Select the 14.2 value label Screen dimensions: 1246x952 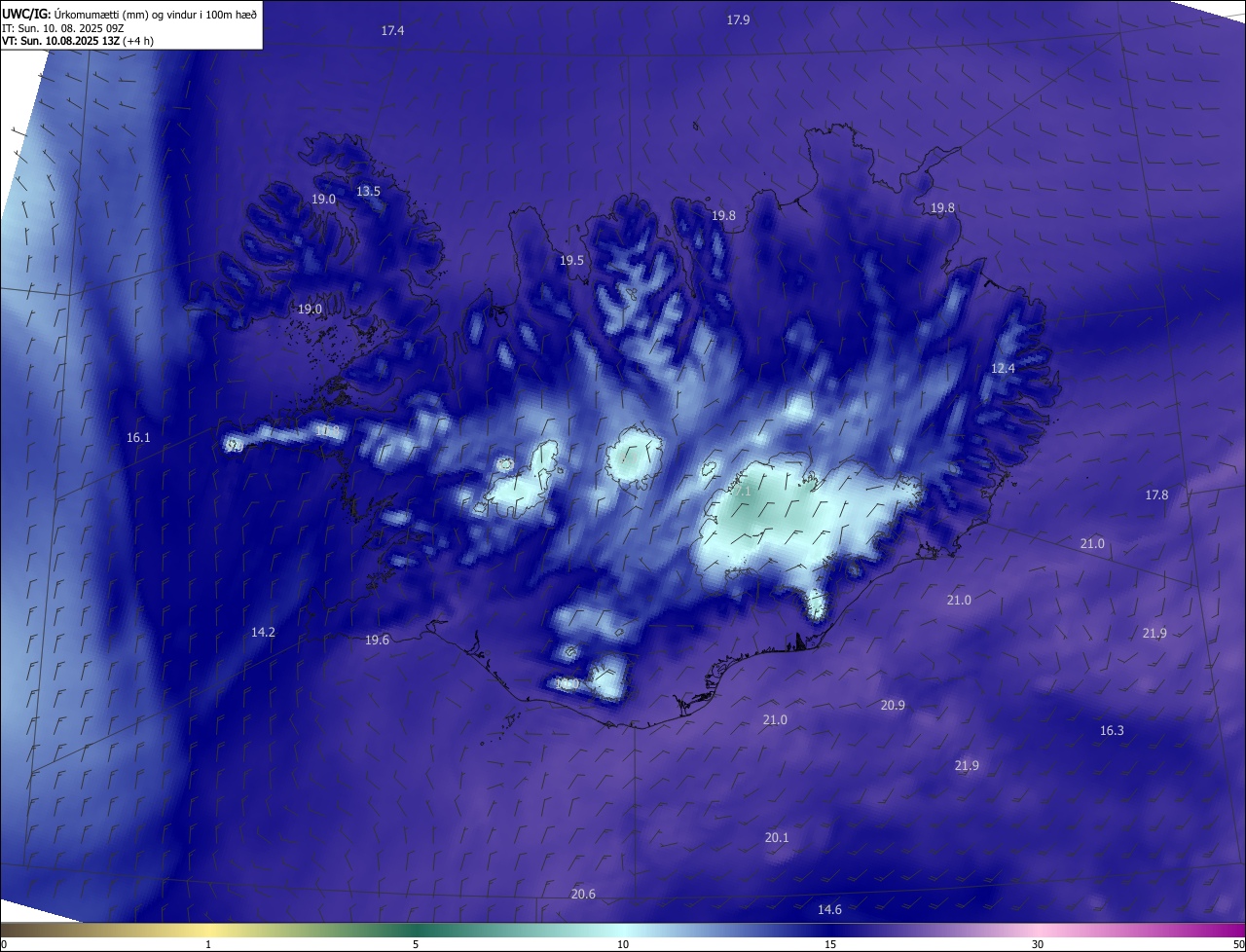point(263,633)
